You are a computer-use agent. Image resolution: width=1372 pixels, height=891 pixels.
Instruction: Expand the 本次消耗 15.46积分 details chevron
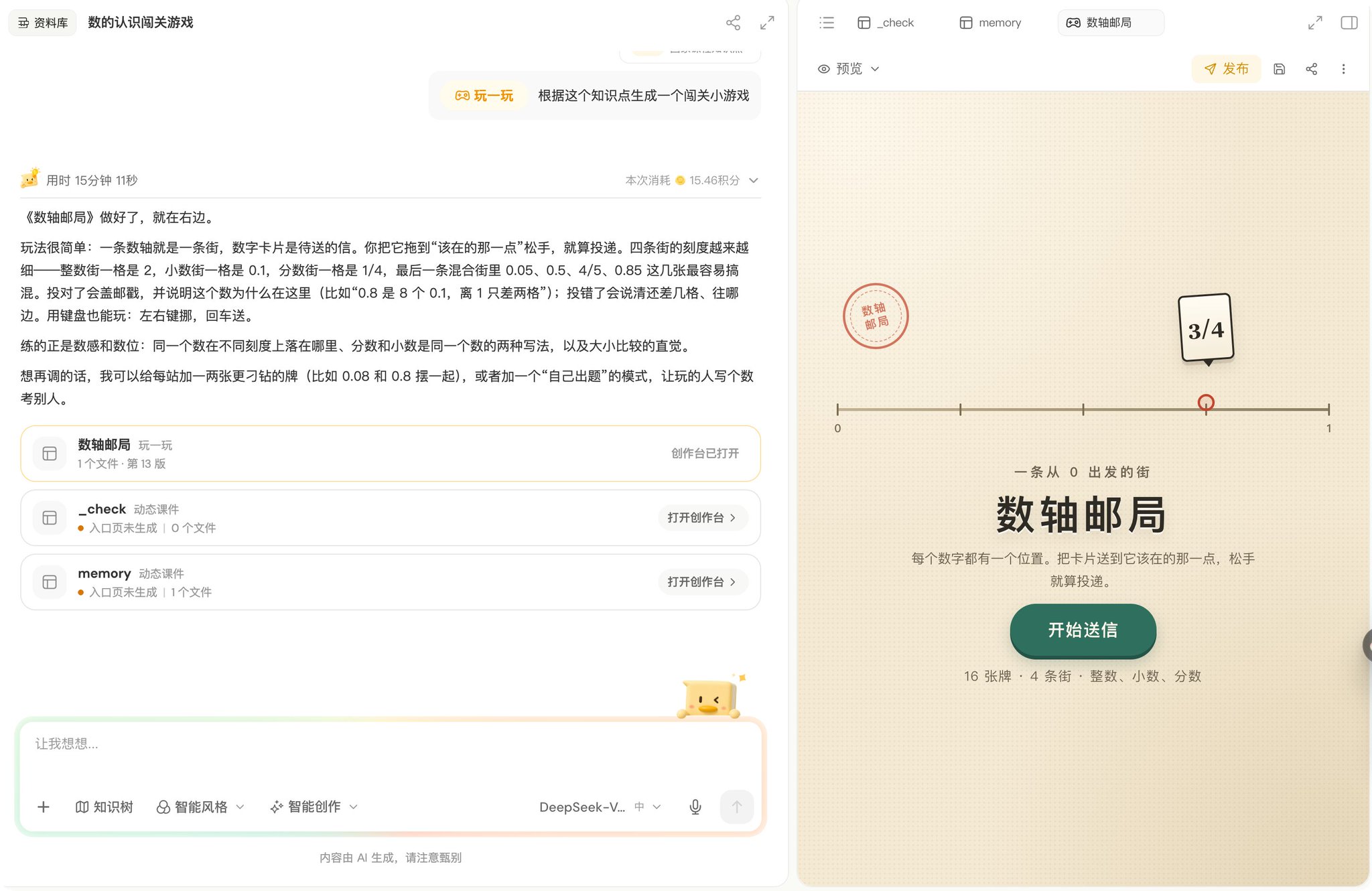coord(754,180)
